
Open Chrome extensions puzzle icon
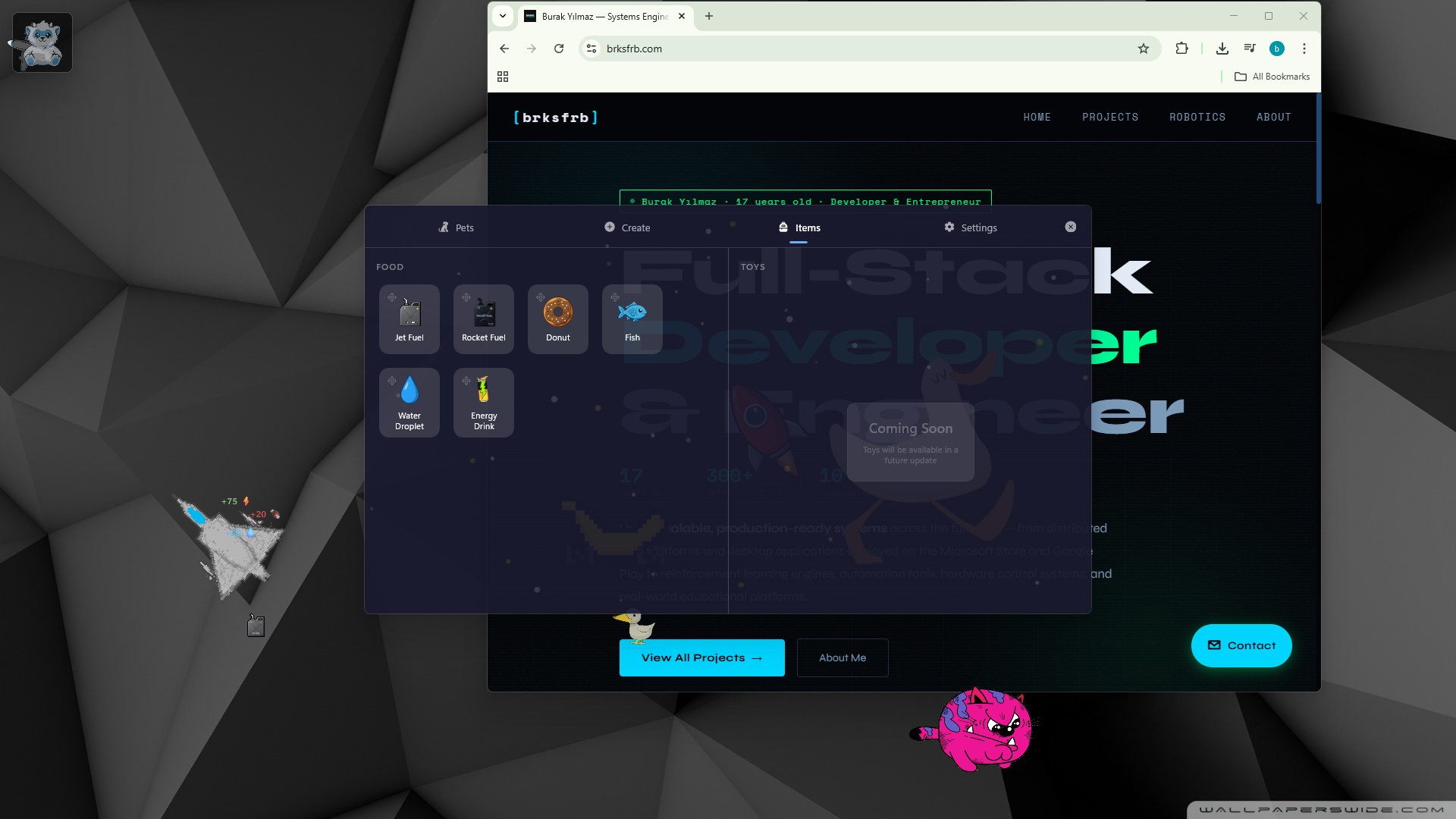[1181, 49]
